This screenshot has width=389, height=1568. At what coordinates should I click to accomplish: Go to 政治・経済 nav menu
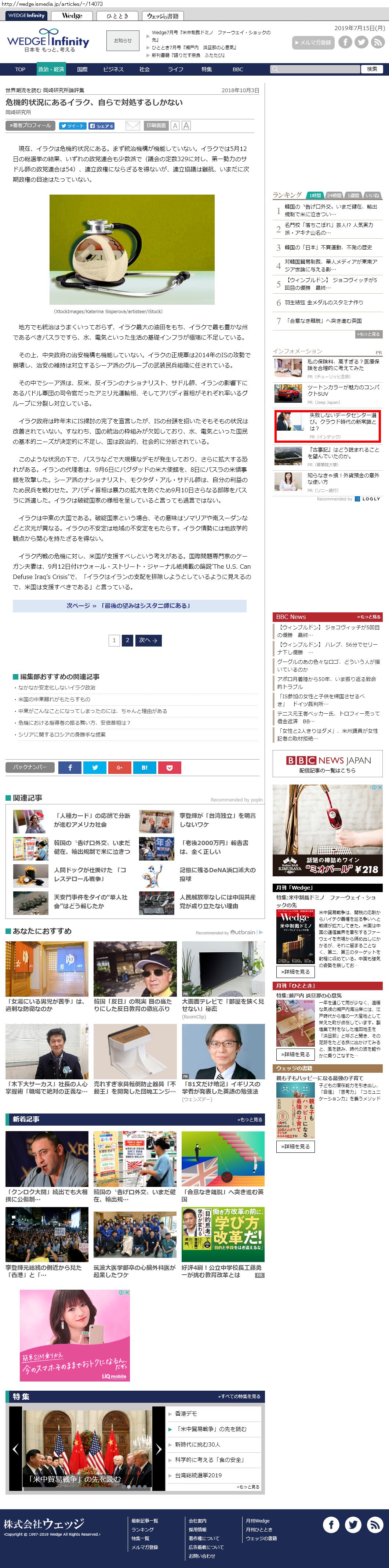click(51, 69)
